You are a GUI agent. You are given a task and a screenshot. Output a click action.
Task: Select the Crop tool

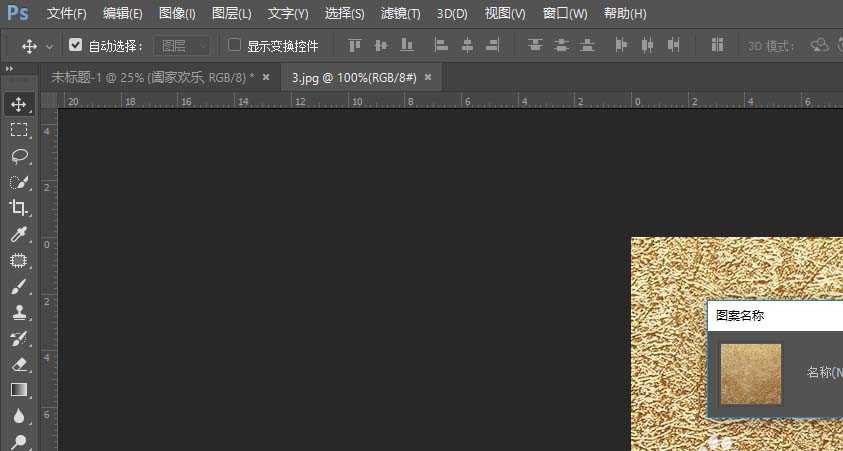coord(19,208)
